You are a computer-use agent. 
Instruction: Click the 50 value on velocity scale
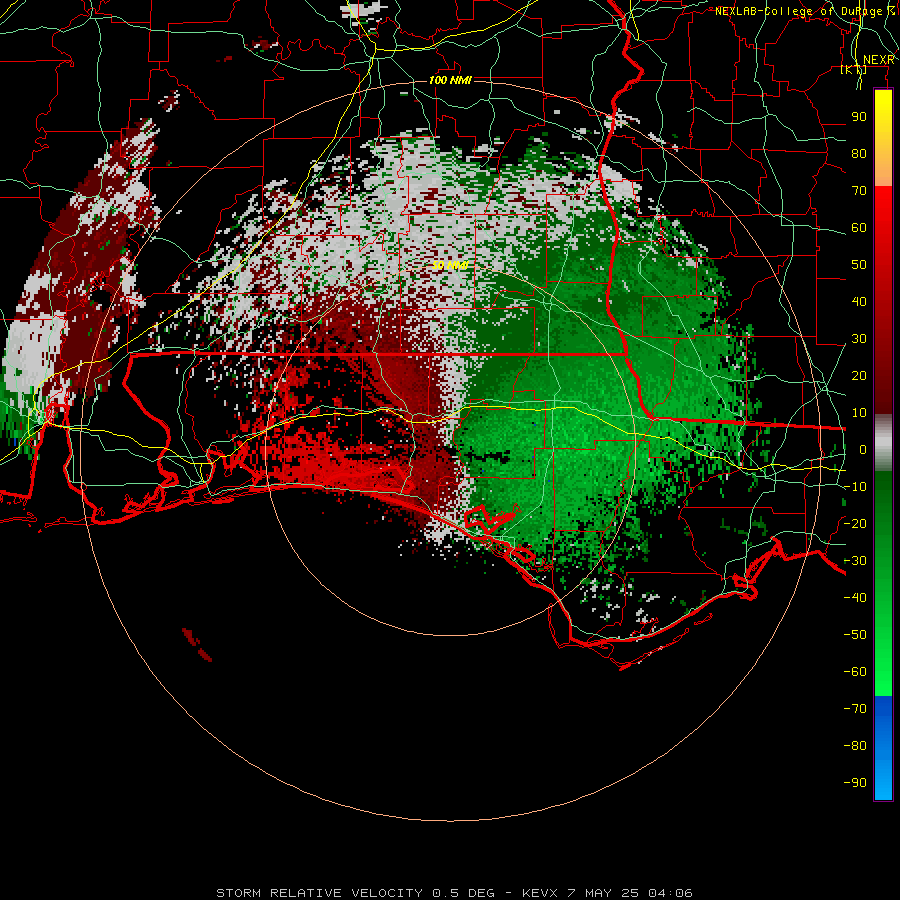pos(859,265)
